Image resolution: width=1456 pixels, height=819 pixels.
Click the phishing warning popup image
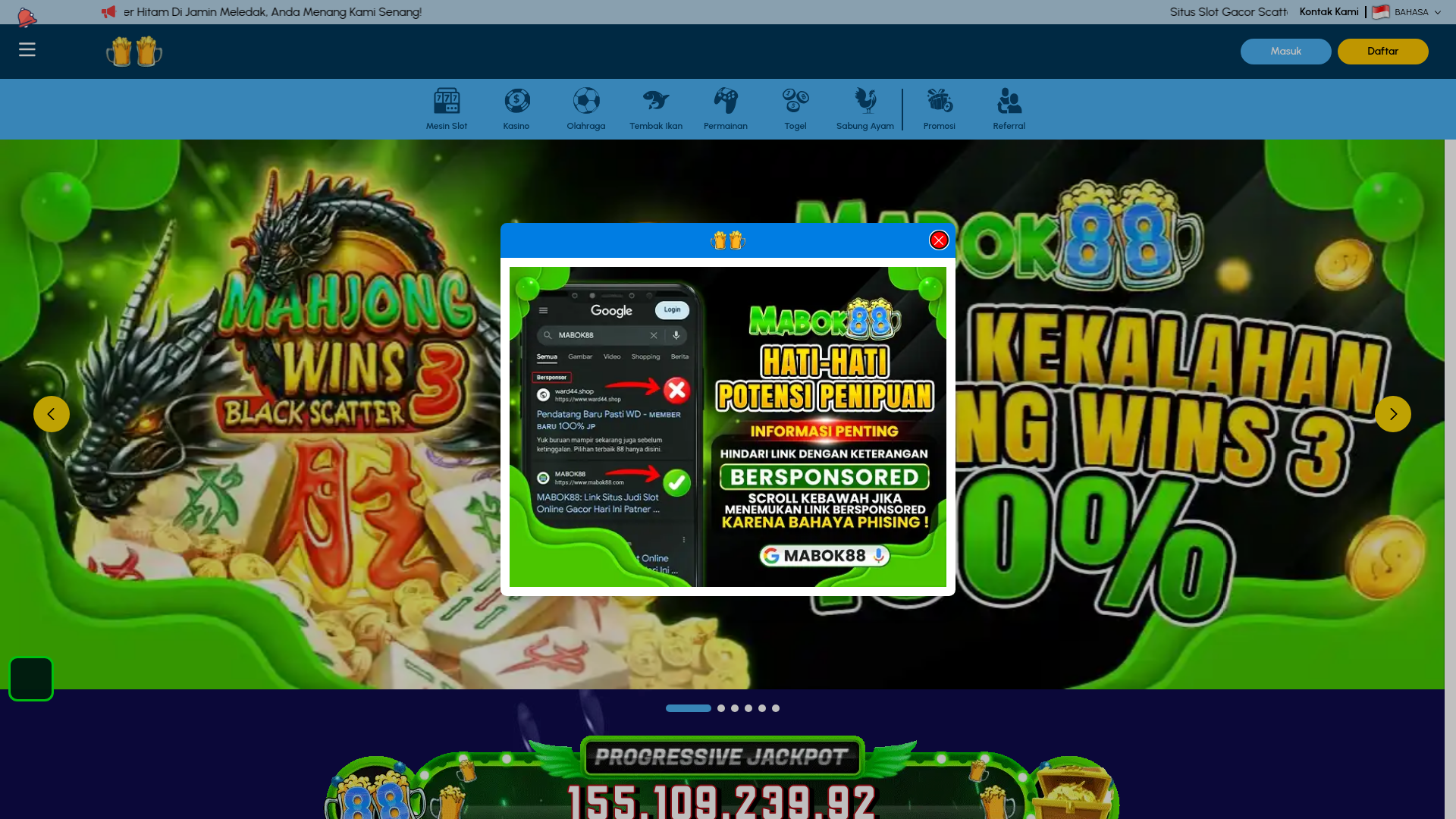pyautogui.click(x=728, y=427)
